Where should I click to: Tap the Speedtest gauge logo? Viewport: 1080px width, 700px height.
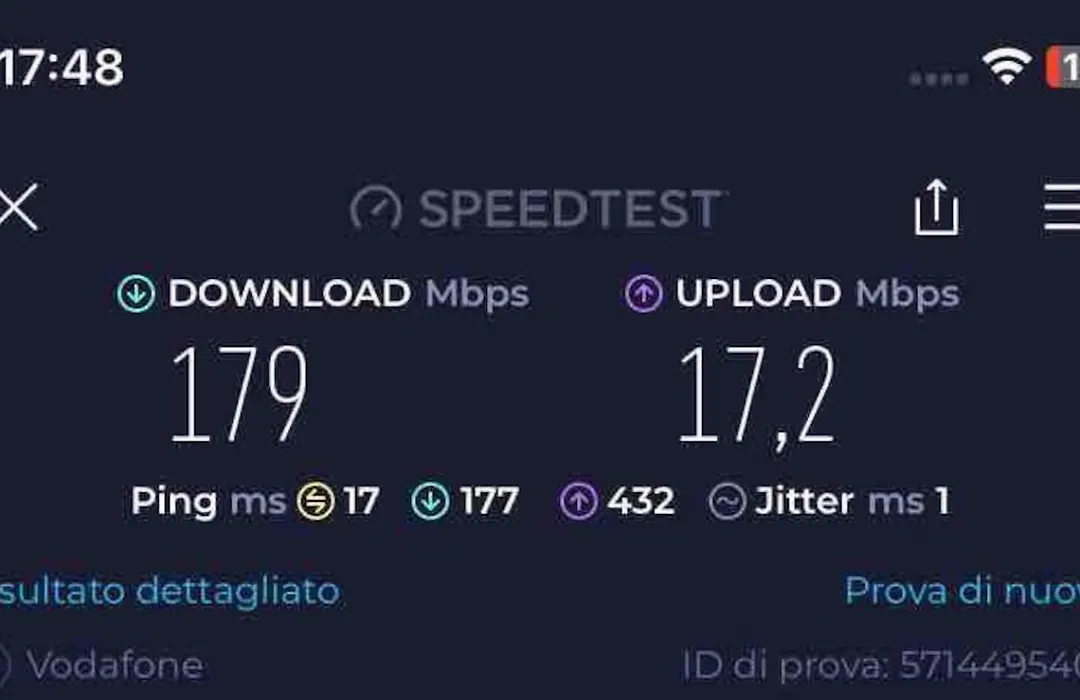click(375, 208)
